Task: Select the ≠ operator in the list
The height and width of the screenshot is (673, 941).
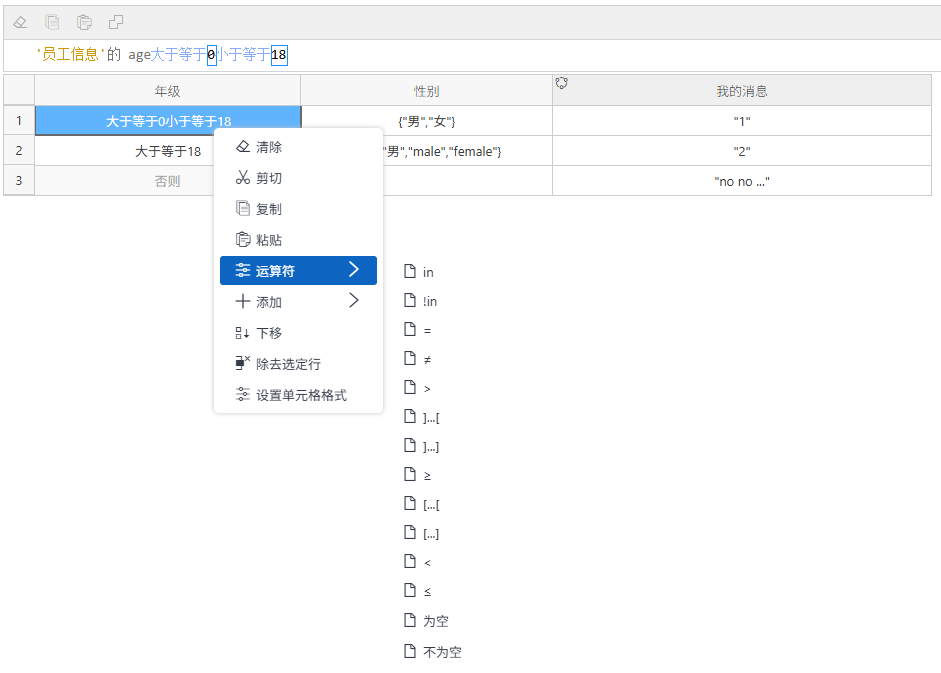Action: tap(427, 359)
